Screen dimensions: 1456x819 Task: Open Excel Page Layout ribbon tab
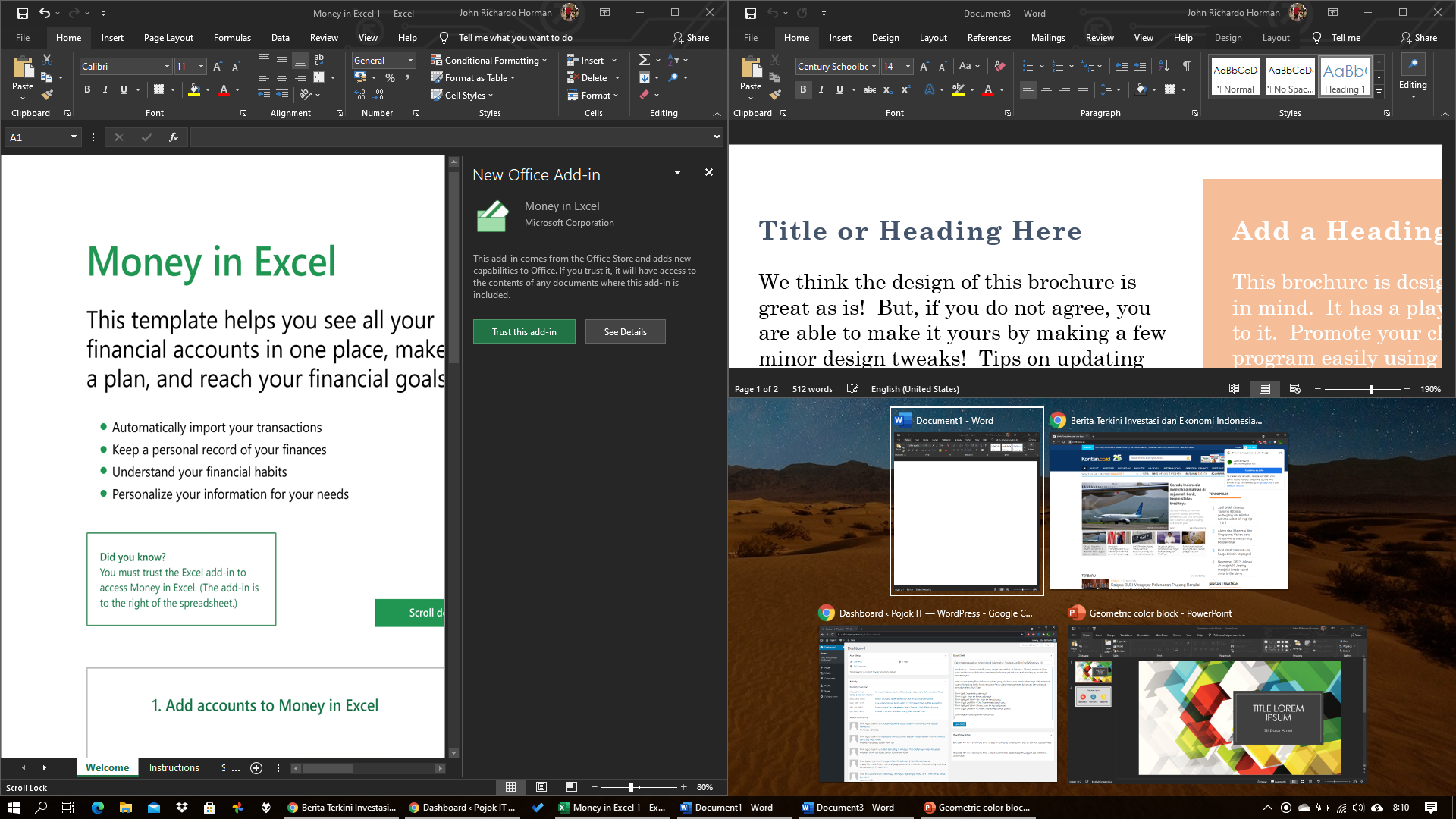168,38
